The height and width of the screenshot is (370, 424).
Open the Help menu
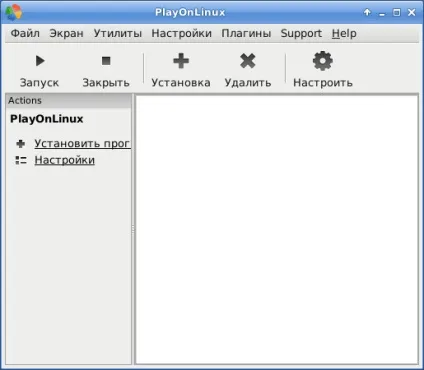(x=344, y=33)
